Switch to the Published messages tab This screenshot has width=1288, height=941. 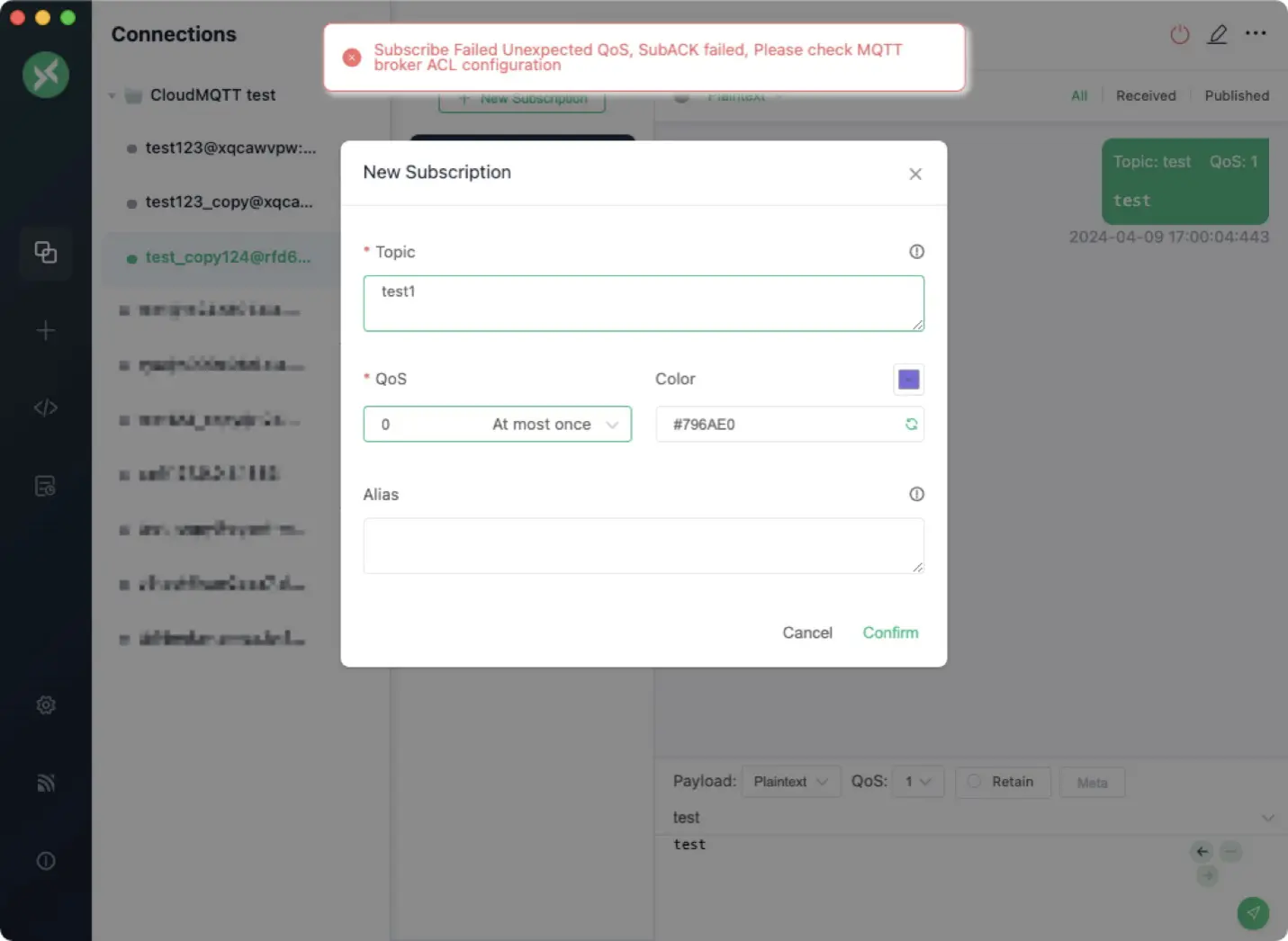1236,95
